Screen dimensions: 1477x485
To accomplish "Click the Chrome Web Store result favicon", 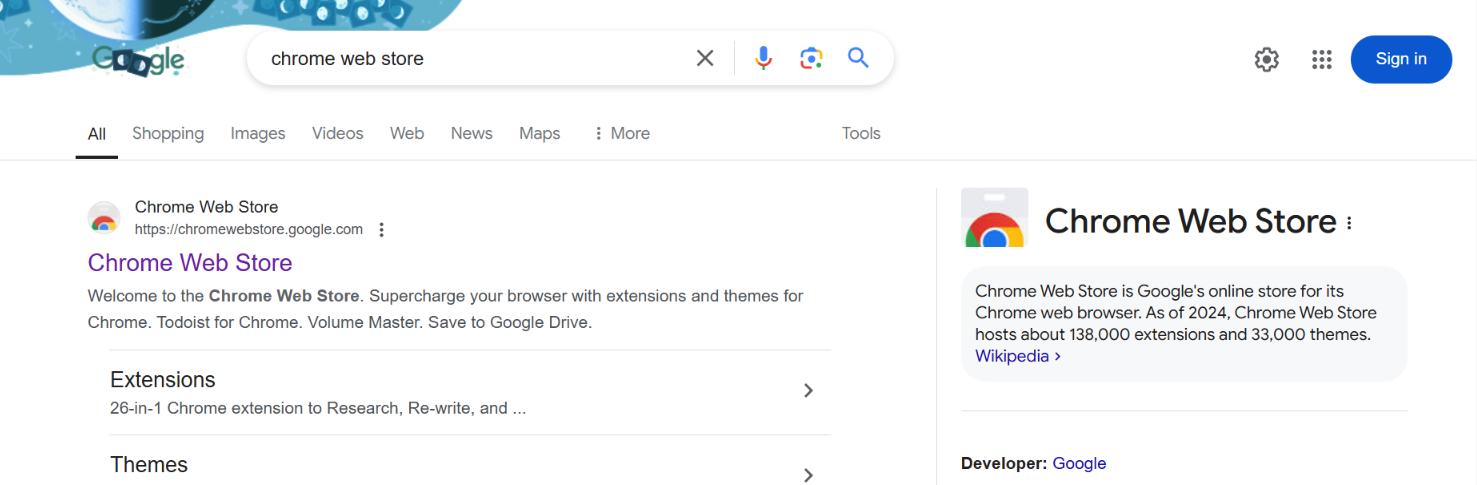I will click(x=104, y=217).
